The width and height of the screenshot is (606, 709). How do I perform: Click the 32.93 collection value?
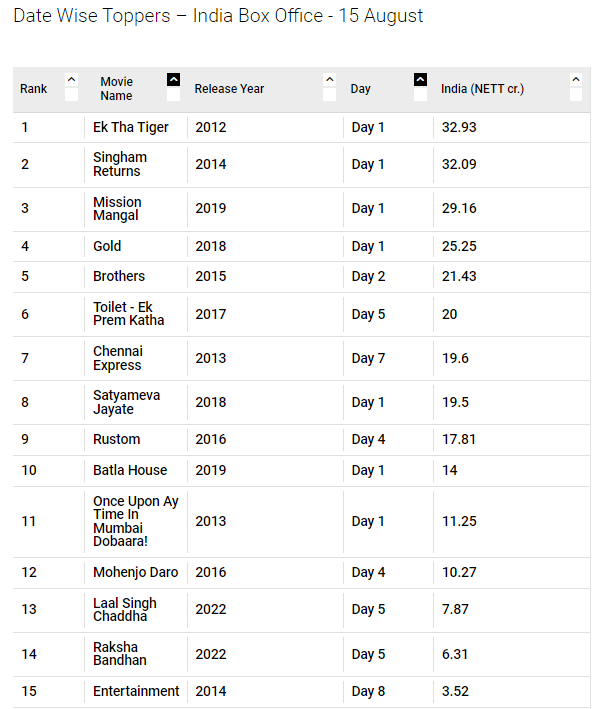pyautogui.click(x=459, y=128)
